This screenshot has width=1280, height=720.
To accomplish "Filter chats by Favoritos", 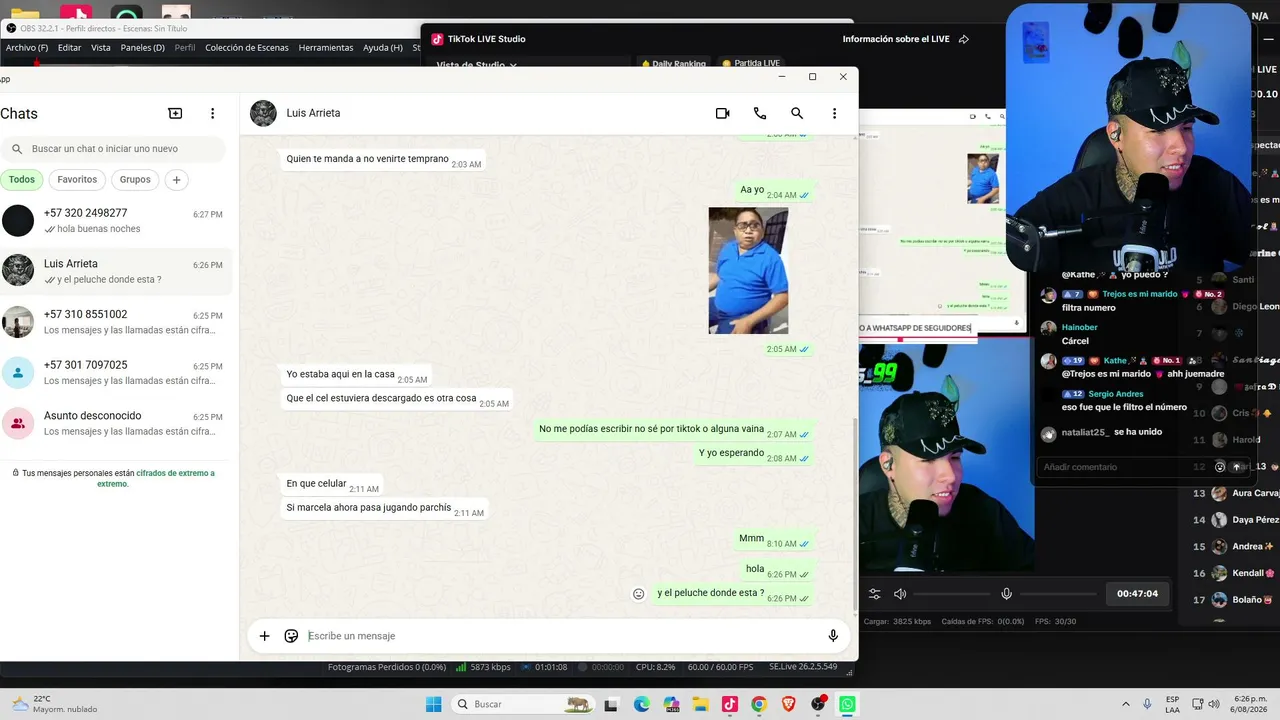I will (x=77, y=180).
